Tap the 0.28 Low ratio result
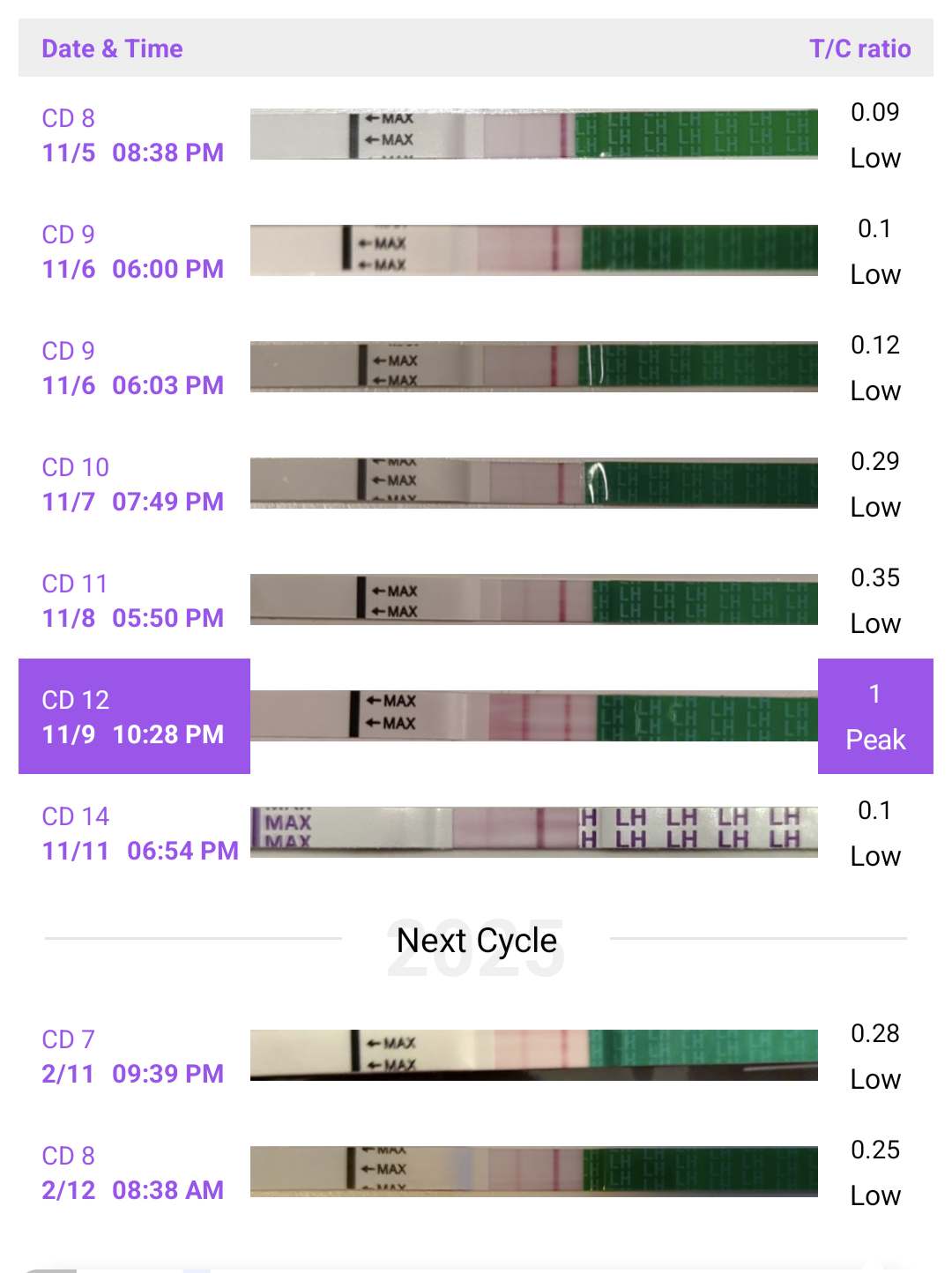952x1273 pixels. [874, 1056]
